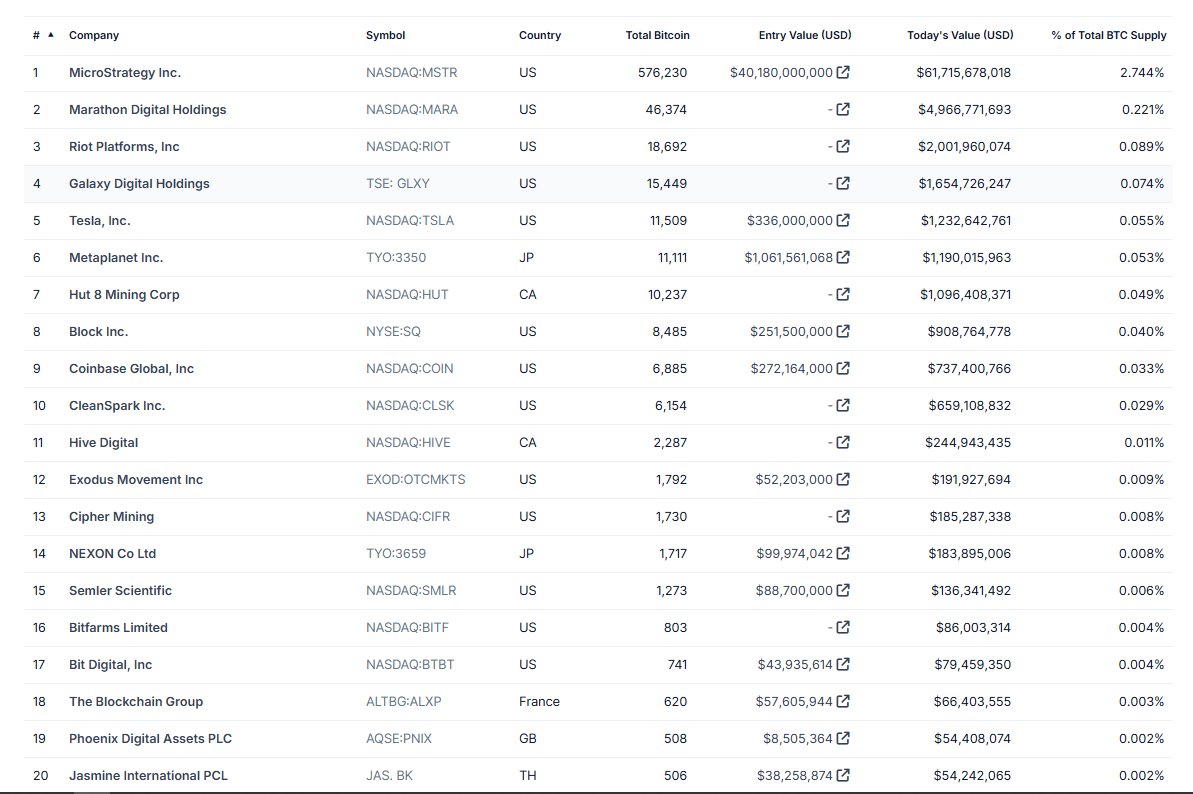The image size is (1193, 794).
Task: Open Hut 8 Mining Corp company name
Action: point(124,295)
